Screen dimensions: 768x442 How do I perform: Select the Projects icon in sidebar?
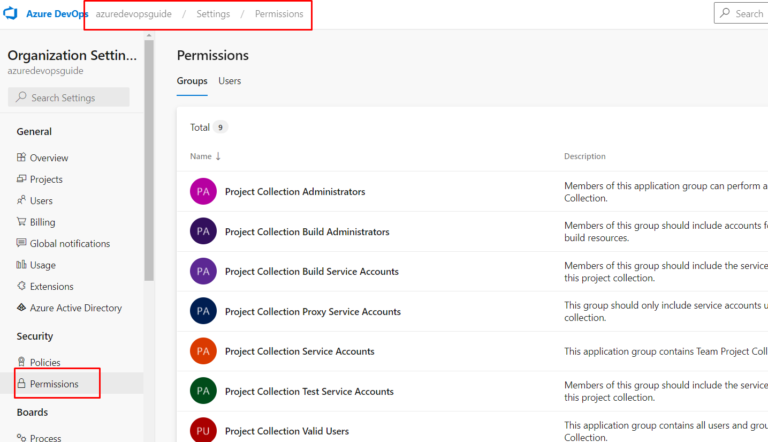(21, 179)
